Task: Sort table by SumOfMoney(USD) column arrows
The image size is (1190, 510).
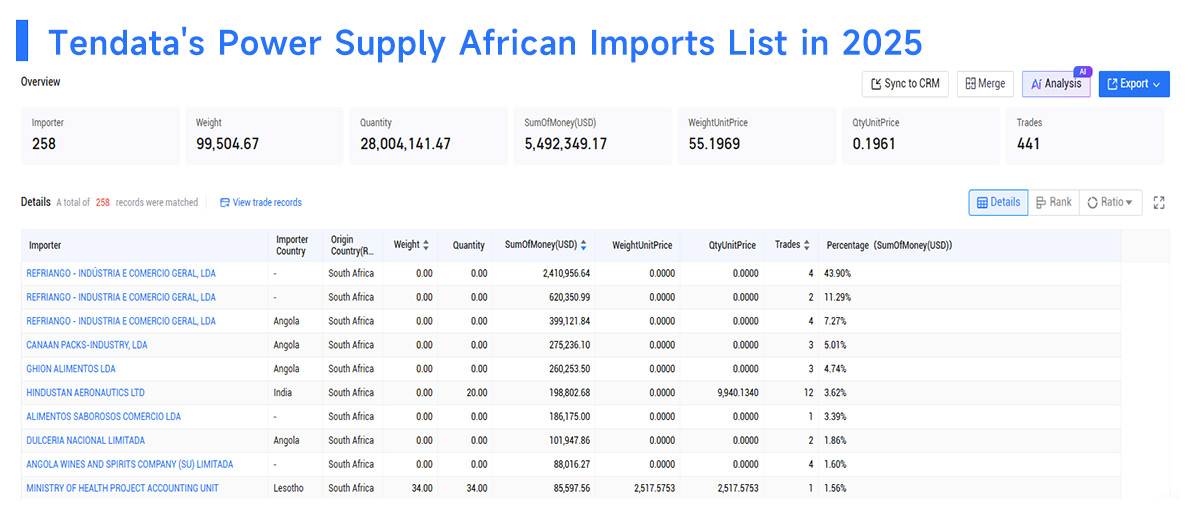Action: 582,245
